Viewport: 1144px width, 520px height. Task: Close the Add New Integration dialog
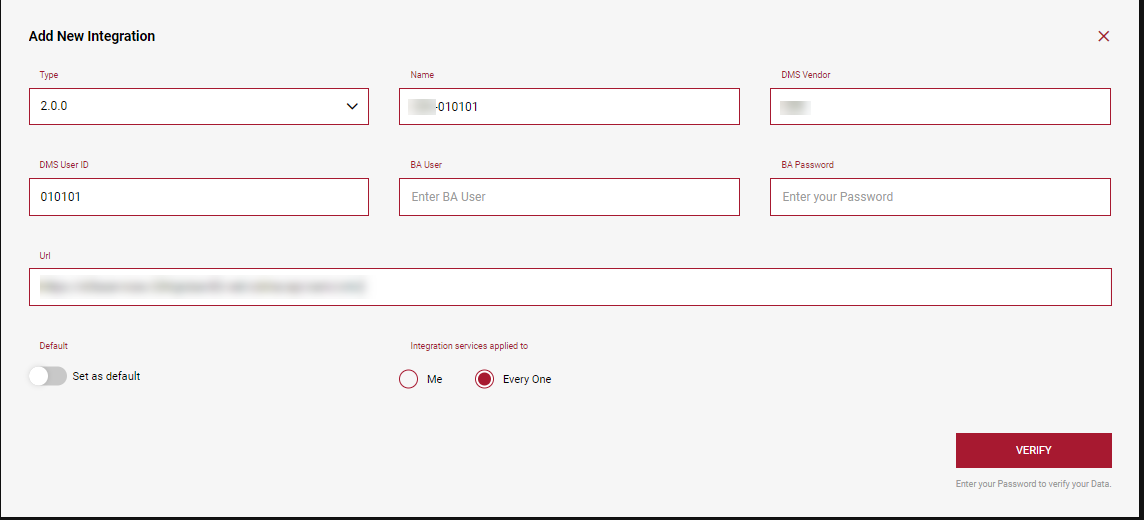1104,36
